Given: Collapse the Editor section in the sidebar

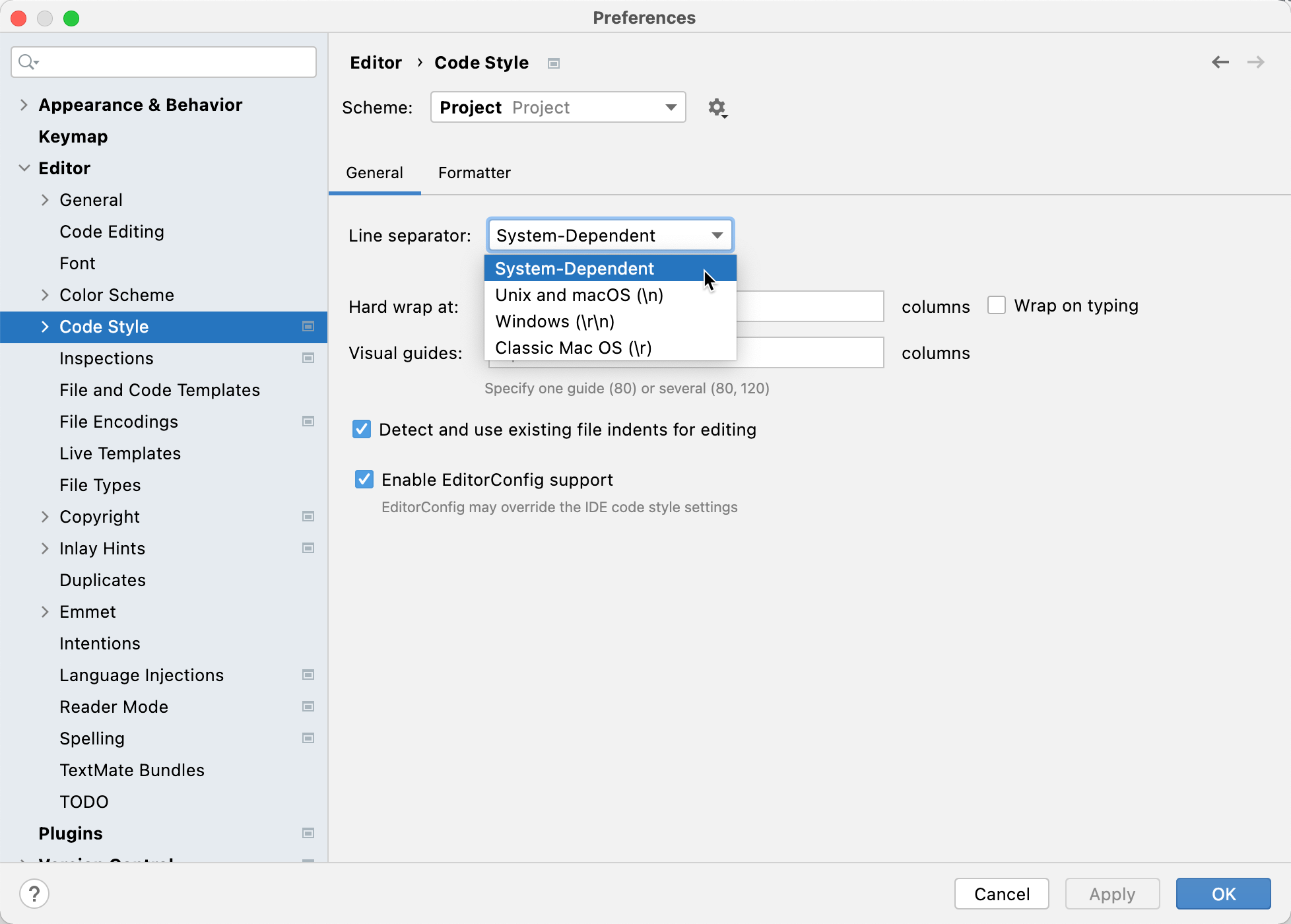Looking at the screenshot, I should [24, 168].
